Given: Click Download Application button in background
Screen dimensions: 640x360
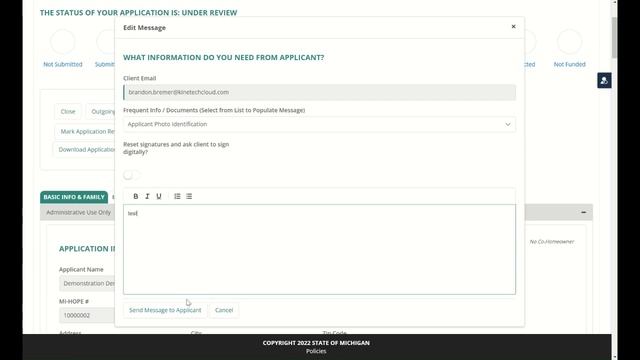Looking at the screenshot, I should point(84,149).
